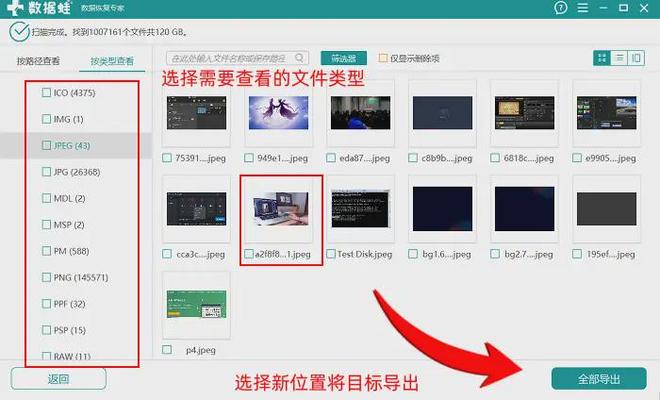Switch to grid thumbnail view
This screenshot has width=660, height=400.
601,58
